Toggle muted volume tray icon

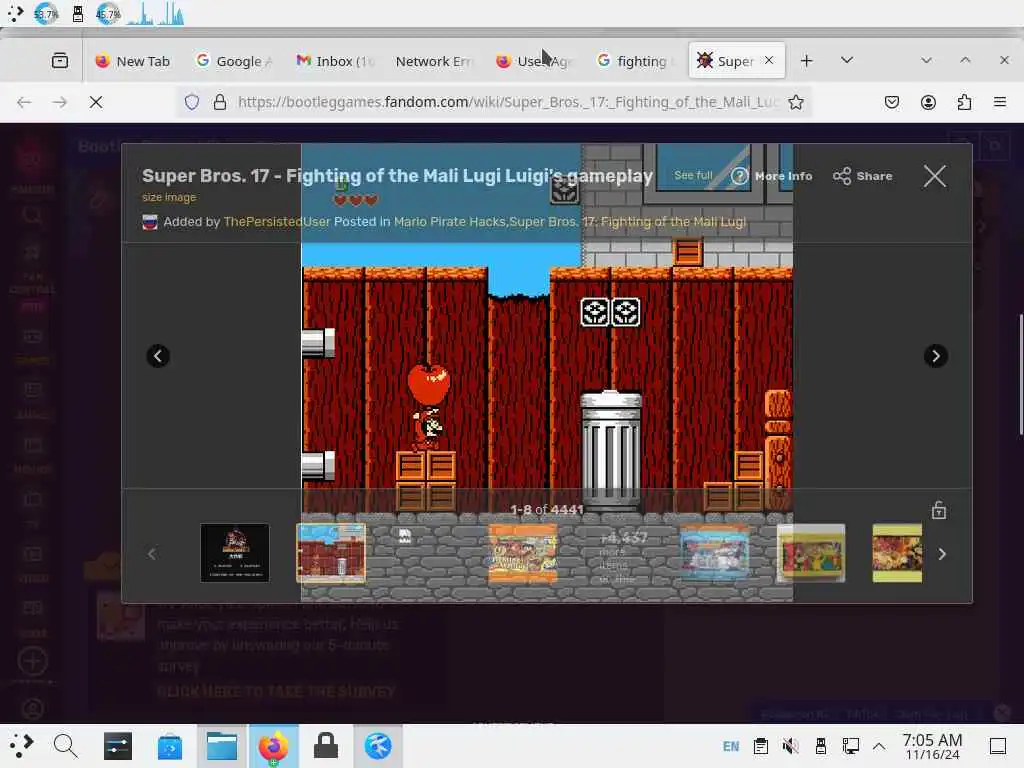[790, 746]
